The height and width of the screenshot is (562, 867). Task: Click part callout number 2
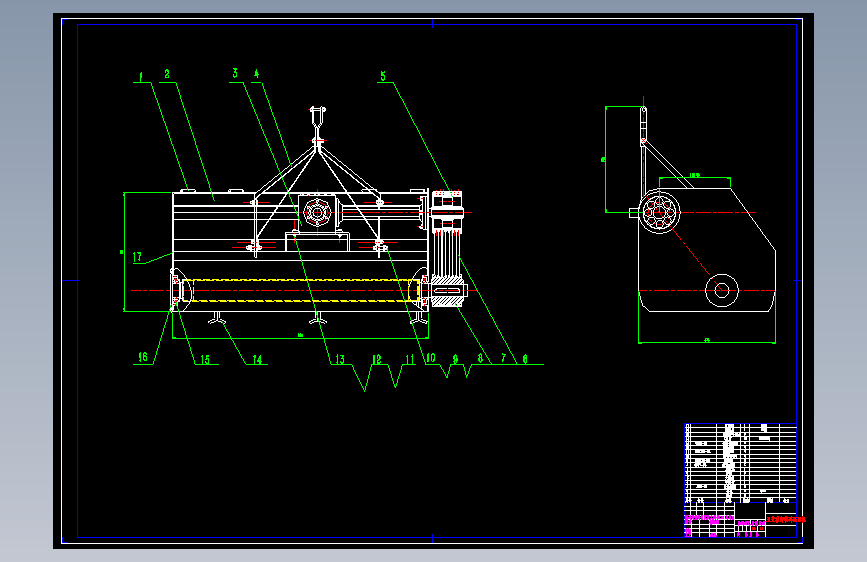coord(167,74)
